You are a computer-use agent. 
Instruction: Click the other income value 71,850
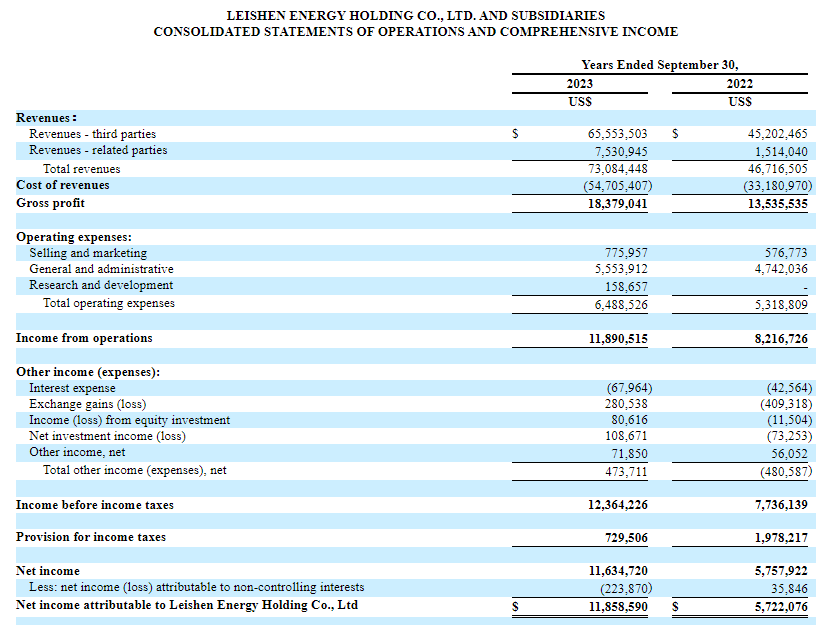(x=629, y=454)
